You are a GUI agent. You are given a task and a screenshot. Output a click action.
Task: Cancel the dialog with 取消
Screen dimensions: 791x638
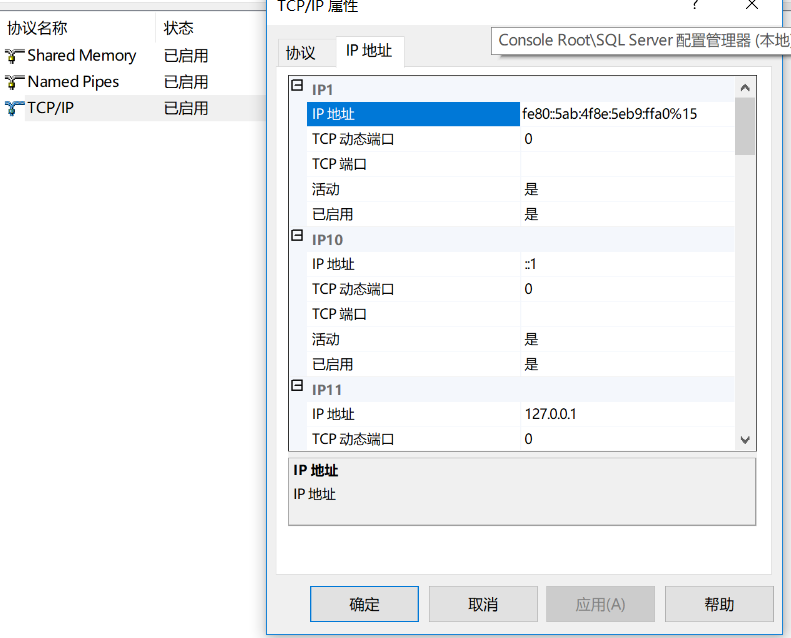click(483, 604)
